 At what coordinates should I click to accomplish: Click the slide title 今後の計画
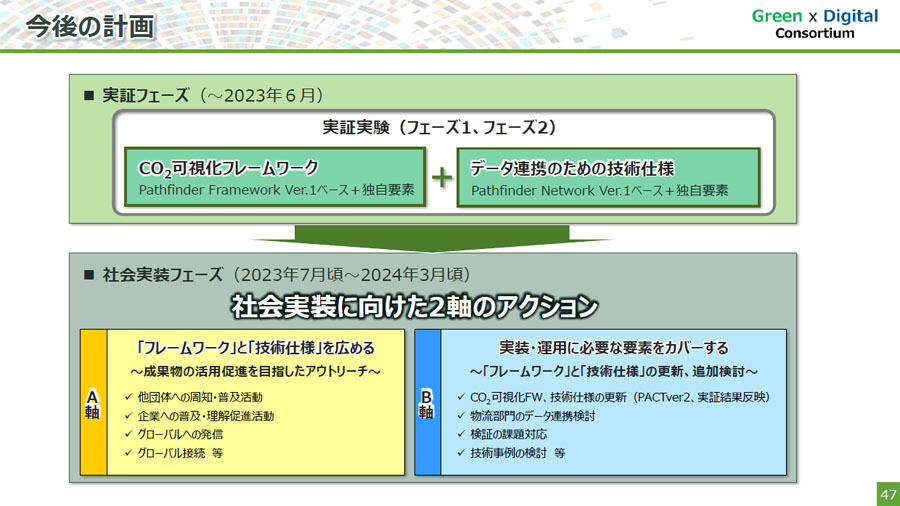(91, 26)
